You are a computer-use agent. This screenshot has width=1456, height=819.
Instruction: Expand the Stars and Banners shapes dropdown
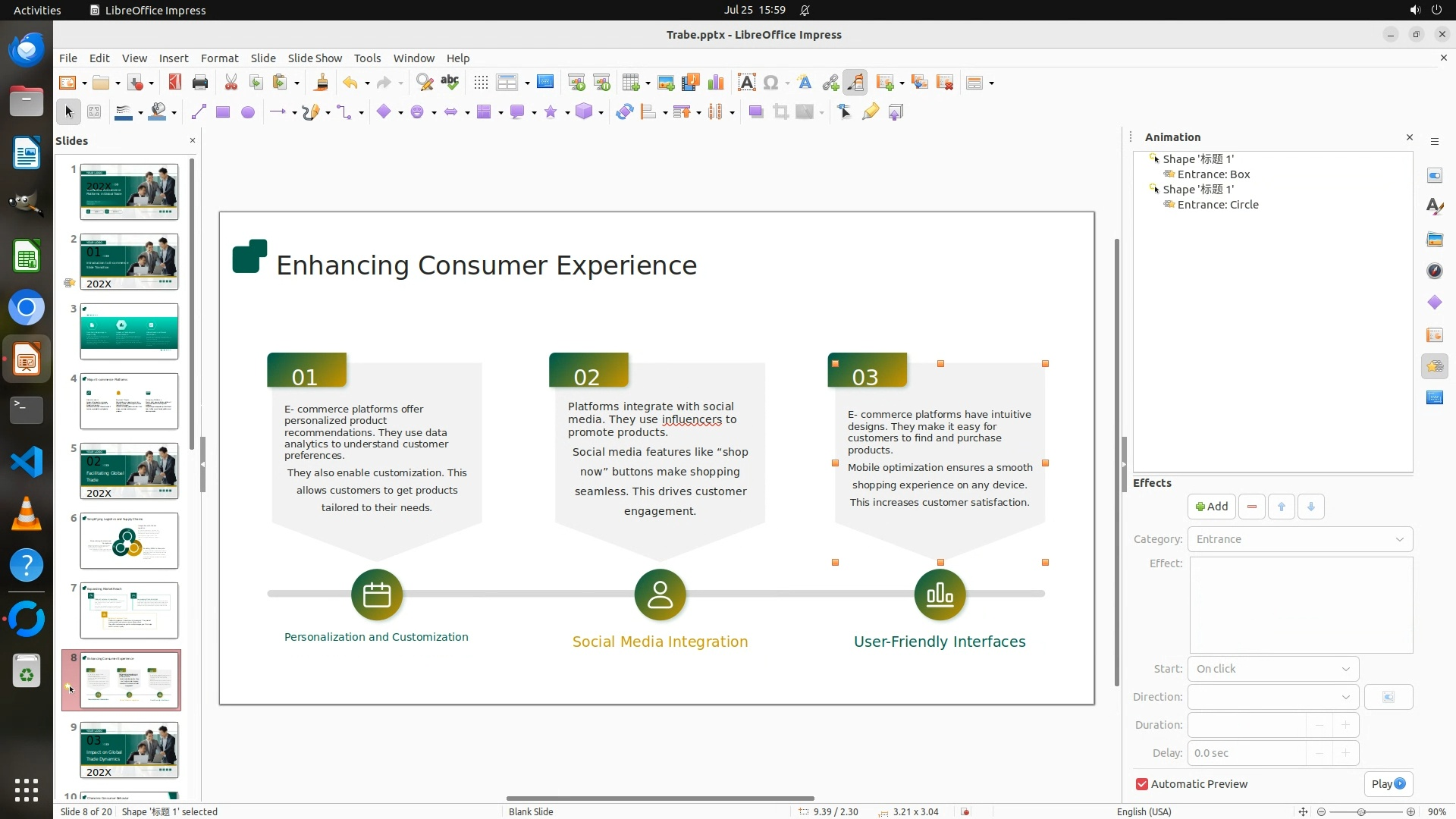(x=567, y=112)
